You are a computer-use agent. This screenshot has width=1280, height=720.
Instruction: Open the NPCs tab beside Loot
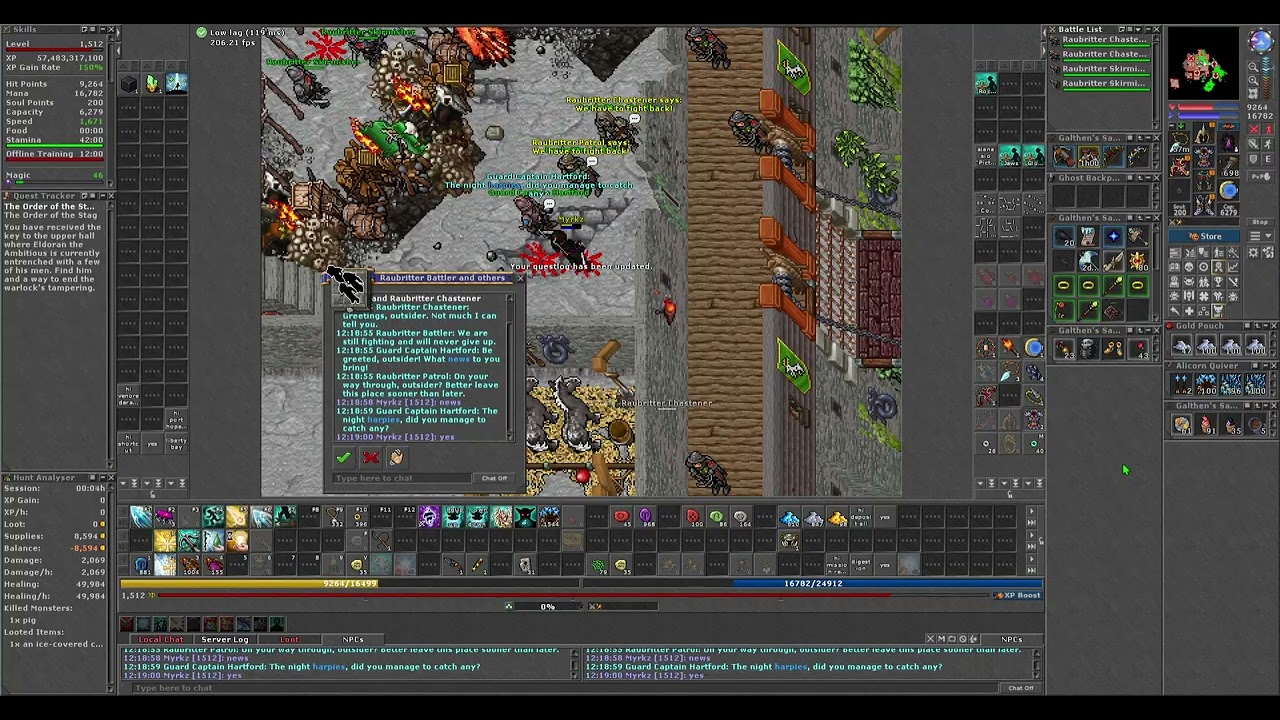(353, 639)
